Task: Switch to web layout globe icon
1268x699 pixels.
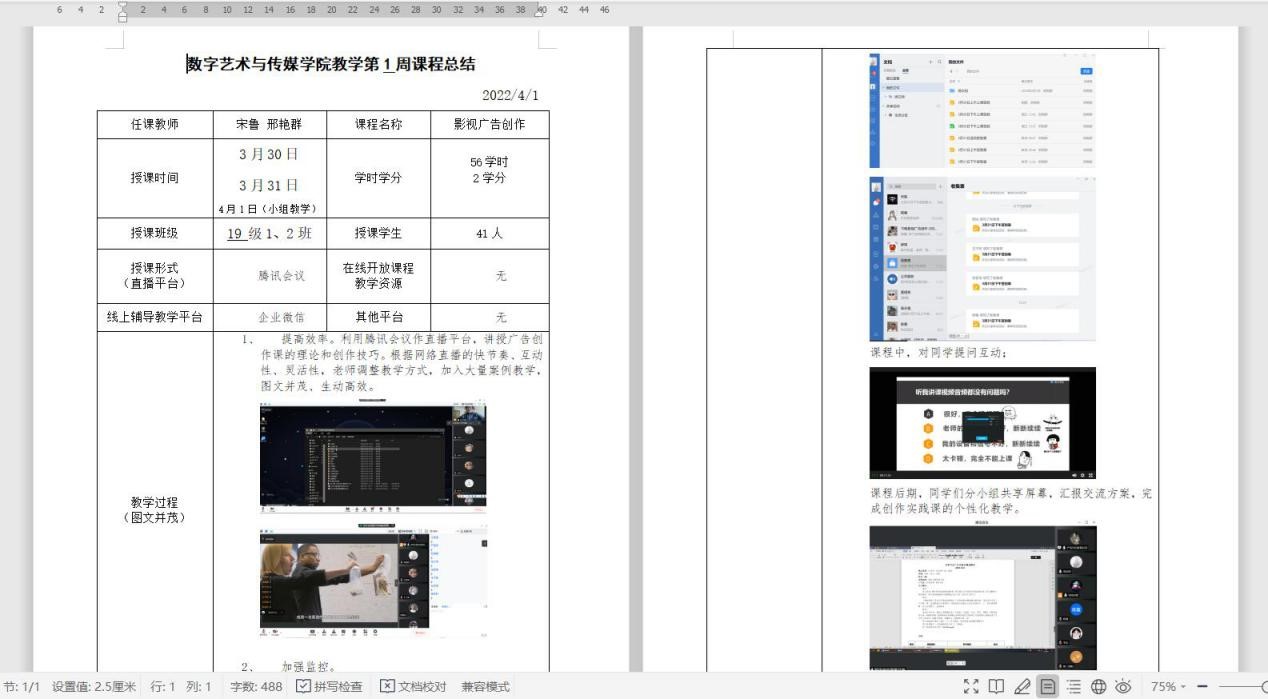Action: (1098, 686)
